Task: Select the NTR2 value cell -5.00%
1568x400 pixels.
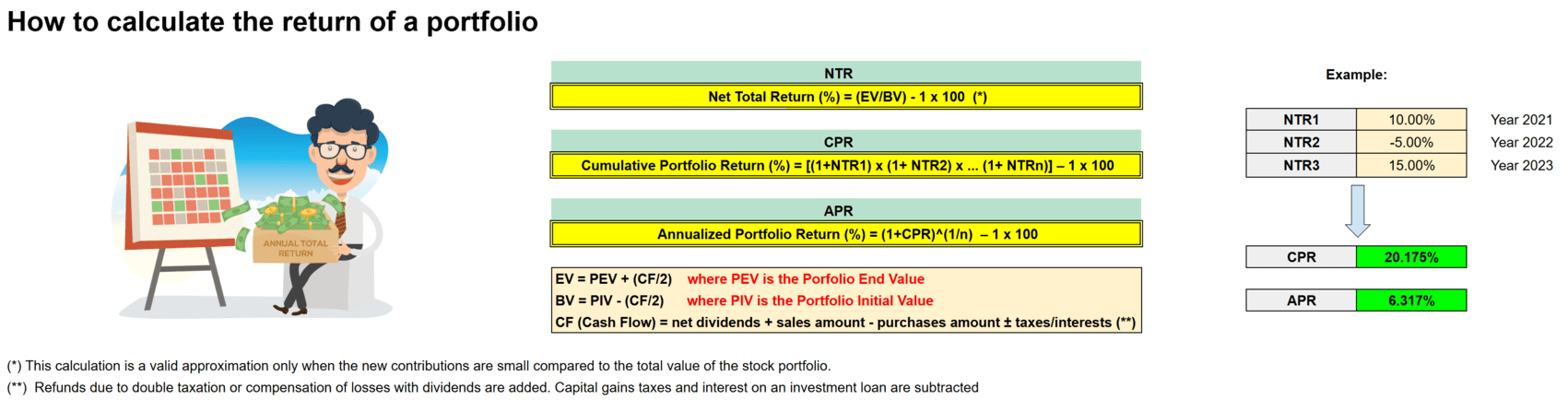Action: coord(1410,143)
